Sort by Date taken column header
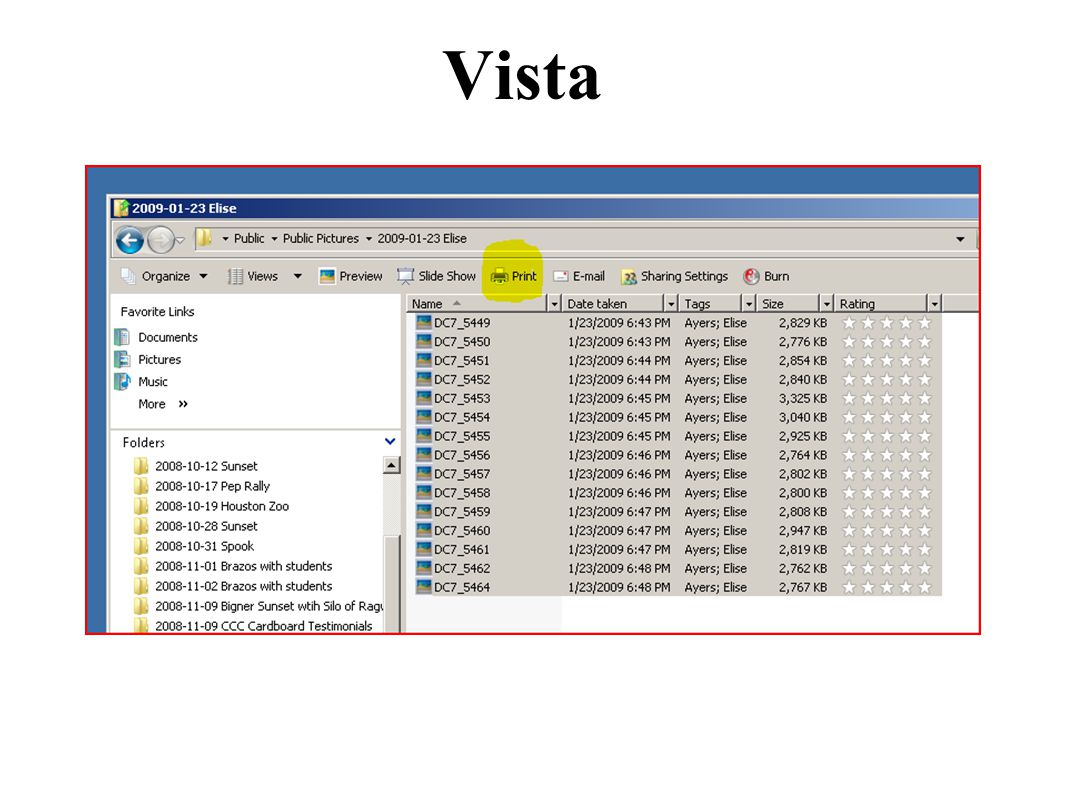 (613, 303)
